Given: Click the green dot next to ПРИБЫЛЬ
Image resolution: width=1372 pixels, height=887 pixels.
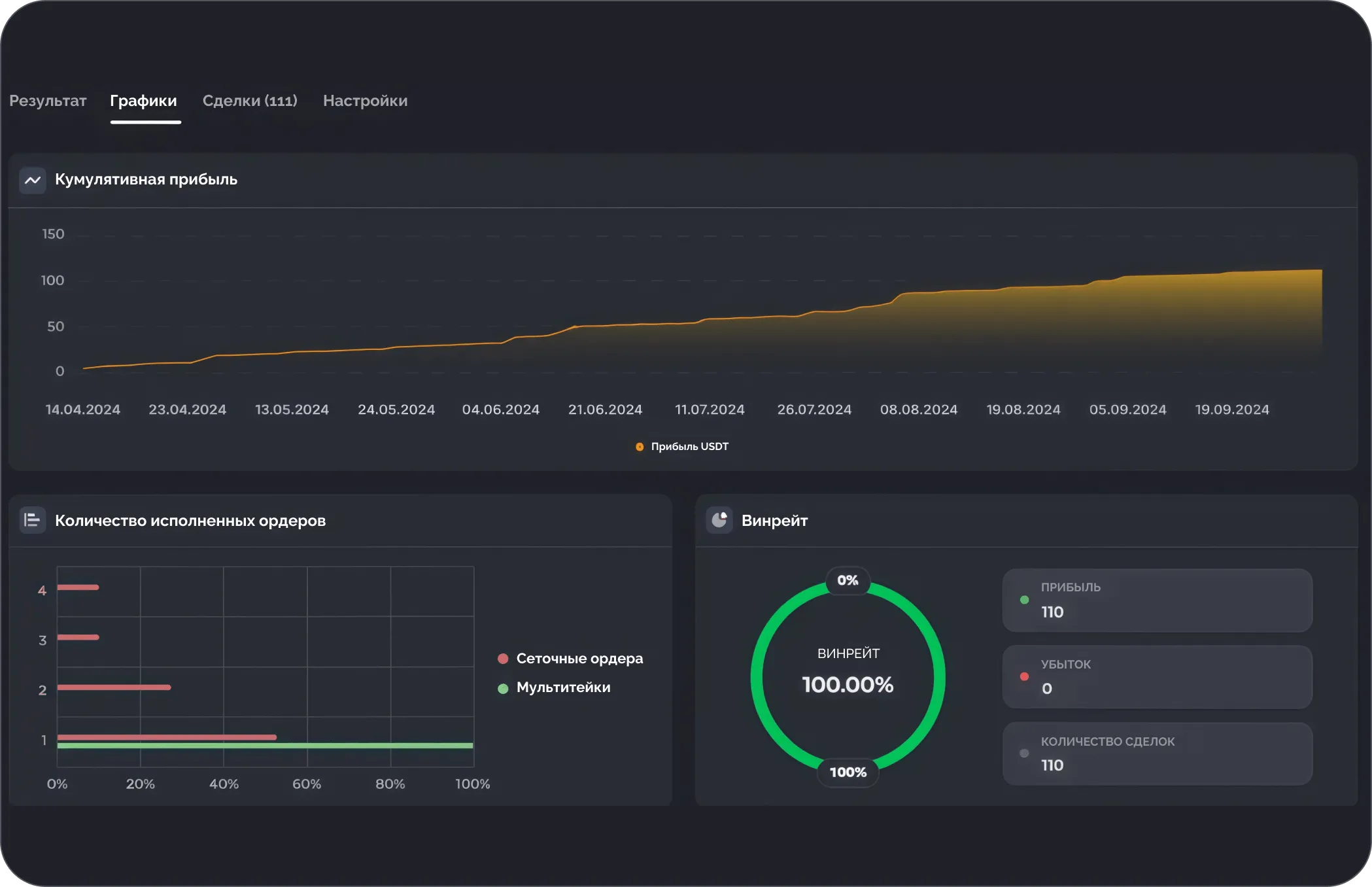Looking at the screenshot, I should 1024,600.
